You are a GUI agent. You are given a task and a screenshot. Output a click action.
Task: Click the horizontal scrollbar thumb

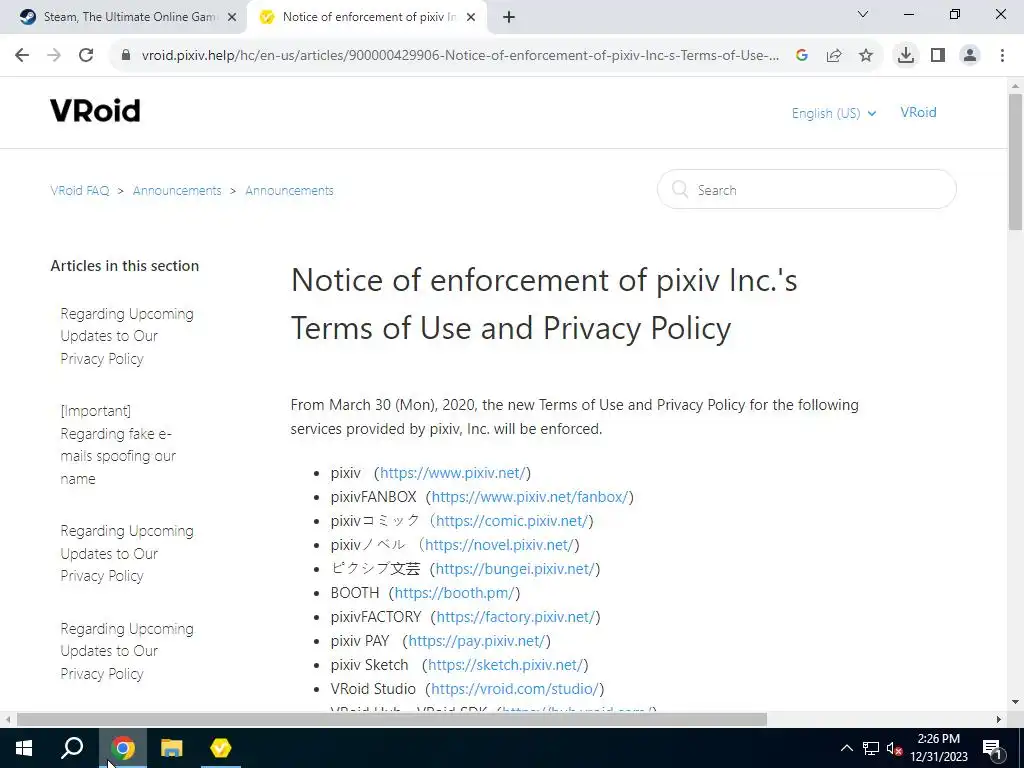[x=392, y=719]
